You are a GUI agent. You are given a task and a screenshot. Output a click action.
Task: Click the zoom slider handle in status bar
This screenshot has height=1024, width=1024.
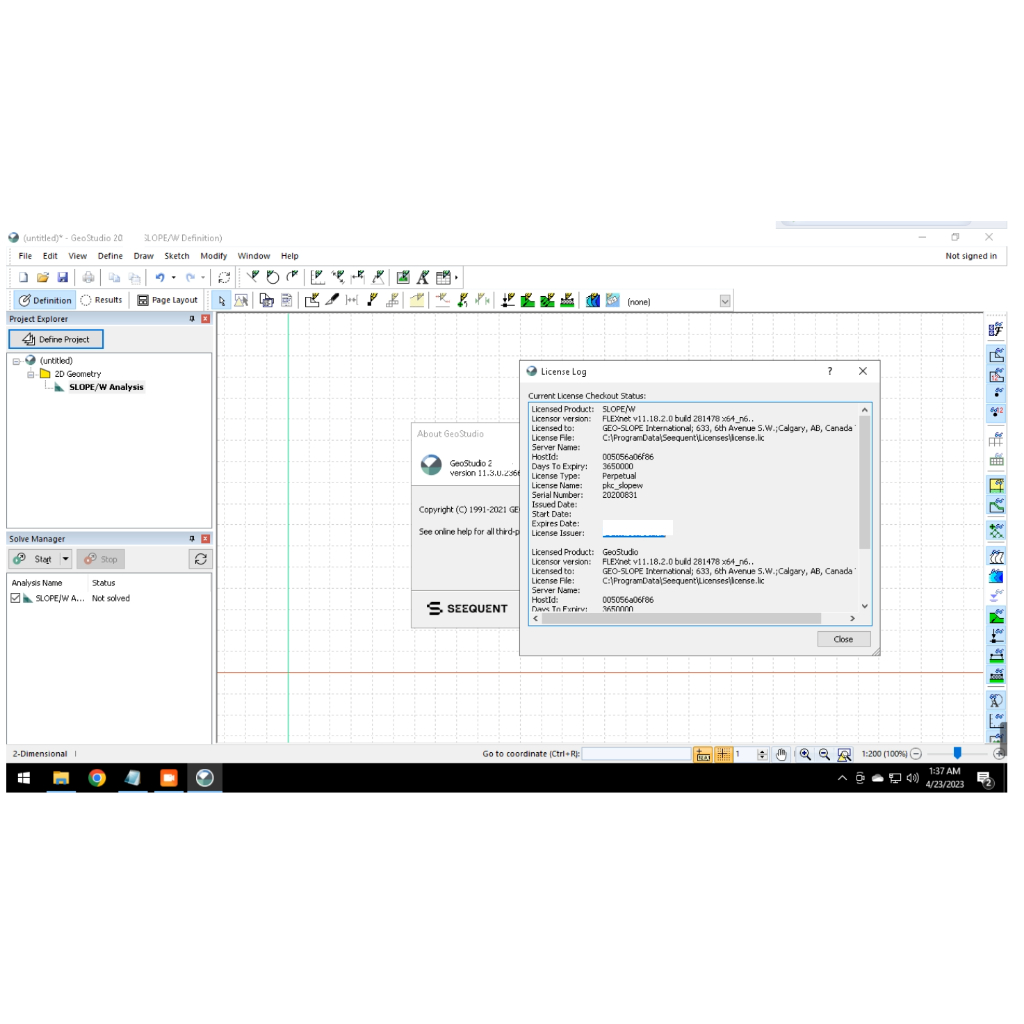[x=957, y=753]
